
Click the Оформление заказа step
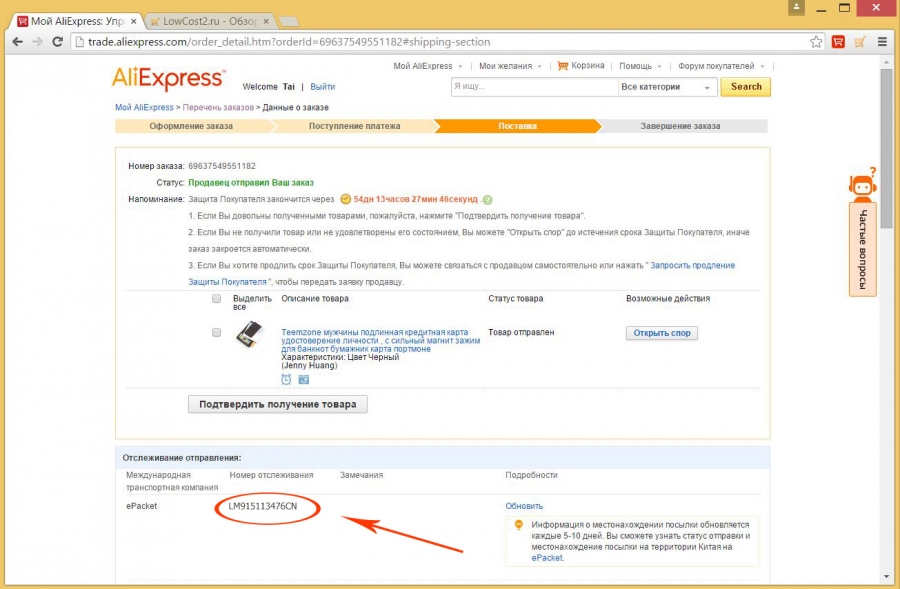pyautogui.click(x=191, y=126)
